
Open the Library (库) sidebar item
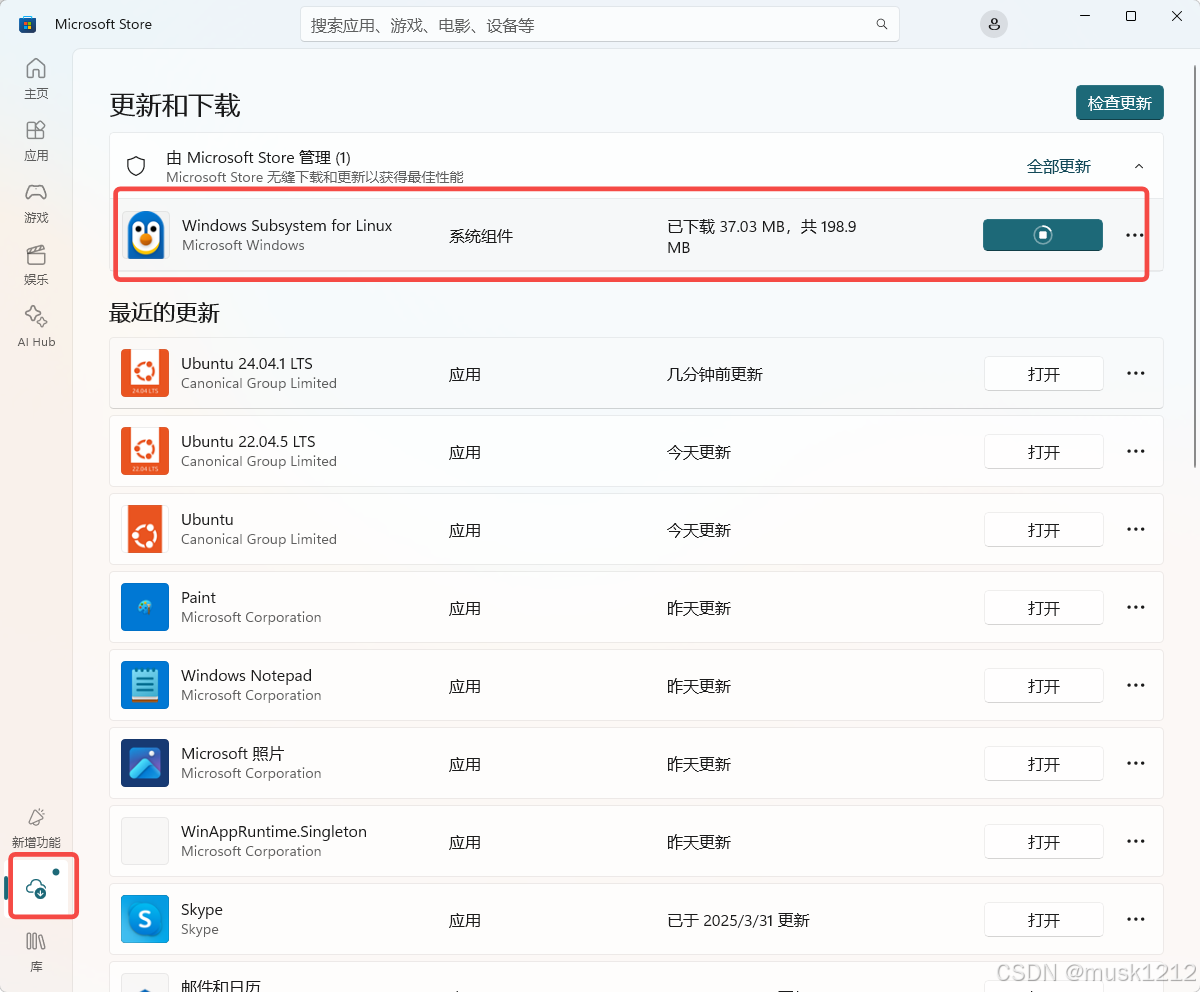pyautogui.click(x=36, y=952)
